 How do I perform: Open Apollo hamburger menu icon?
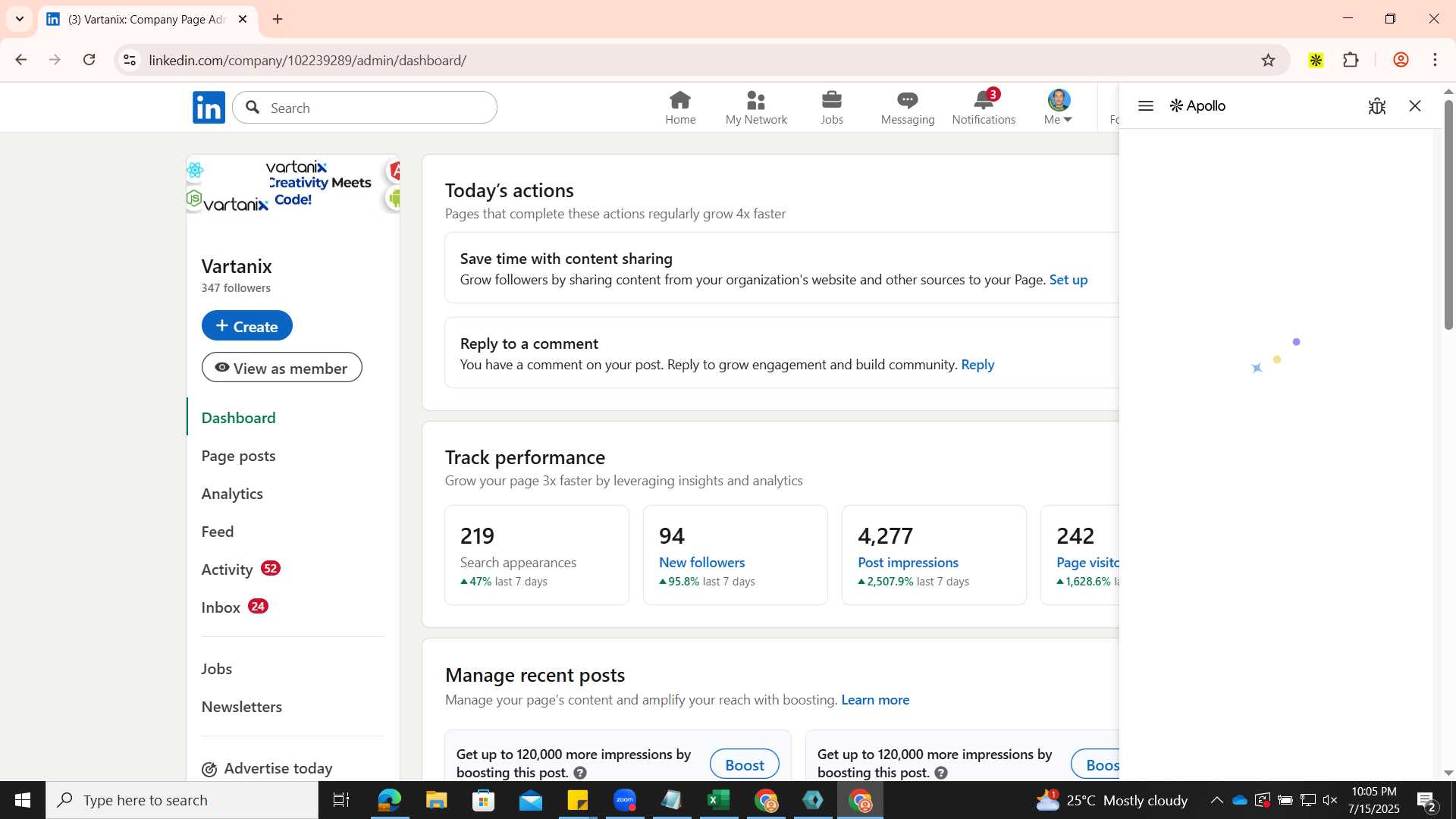point(1146,106)
